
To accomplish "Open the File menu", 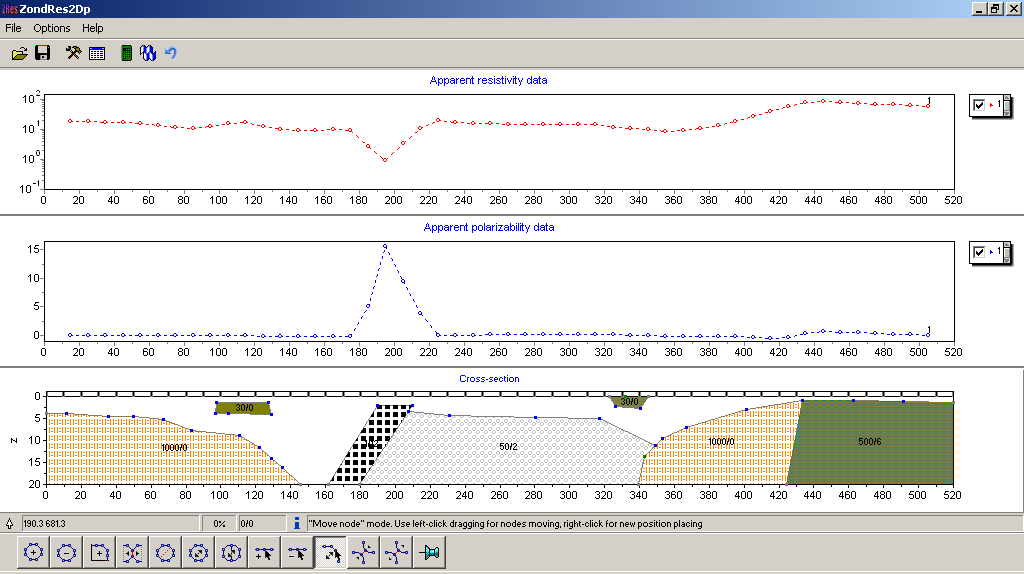I will [x=13, y=28].
